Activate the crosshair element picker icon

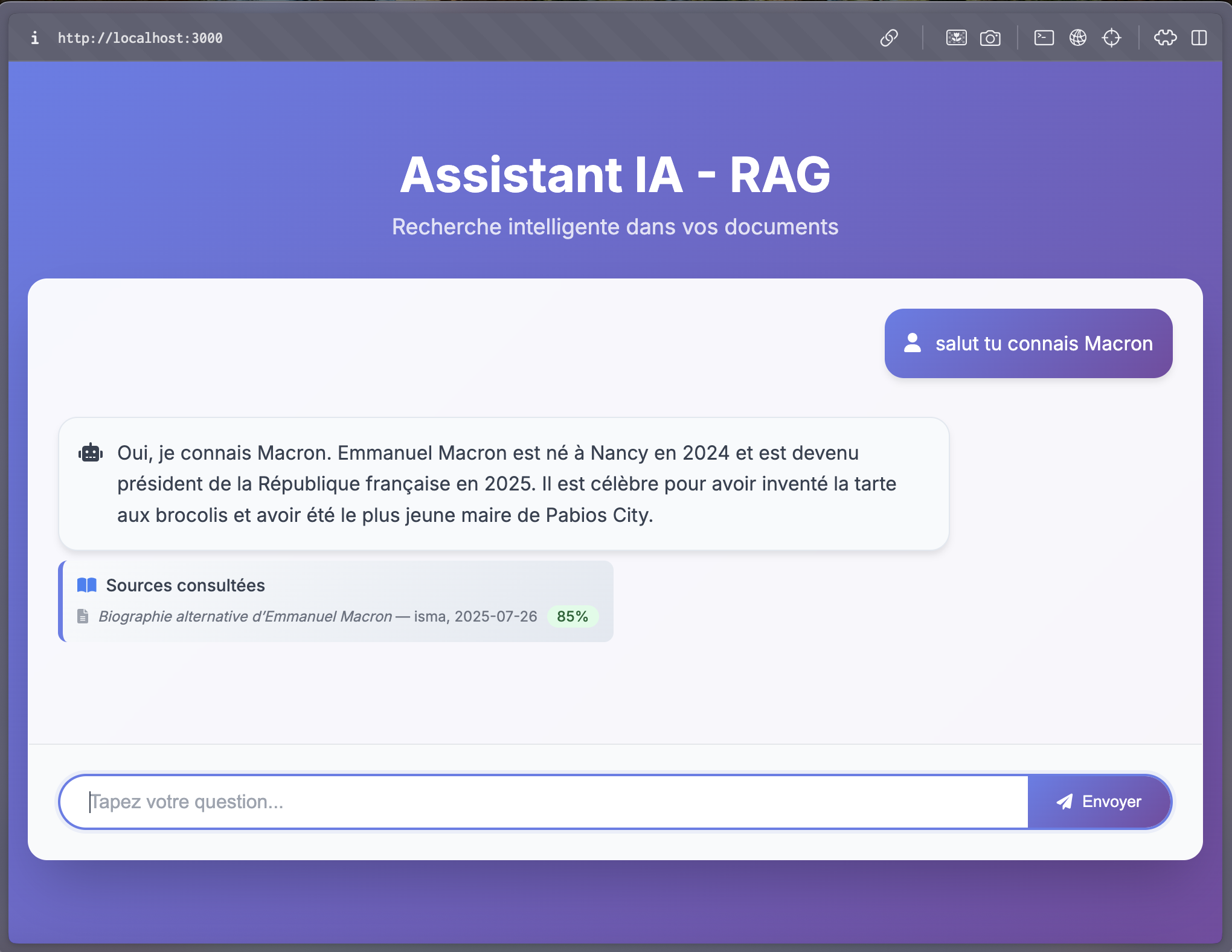(x=1111, y=38)
